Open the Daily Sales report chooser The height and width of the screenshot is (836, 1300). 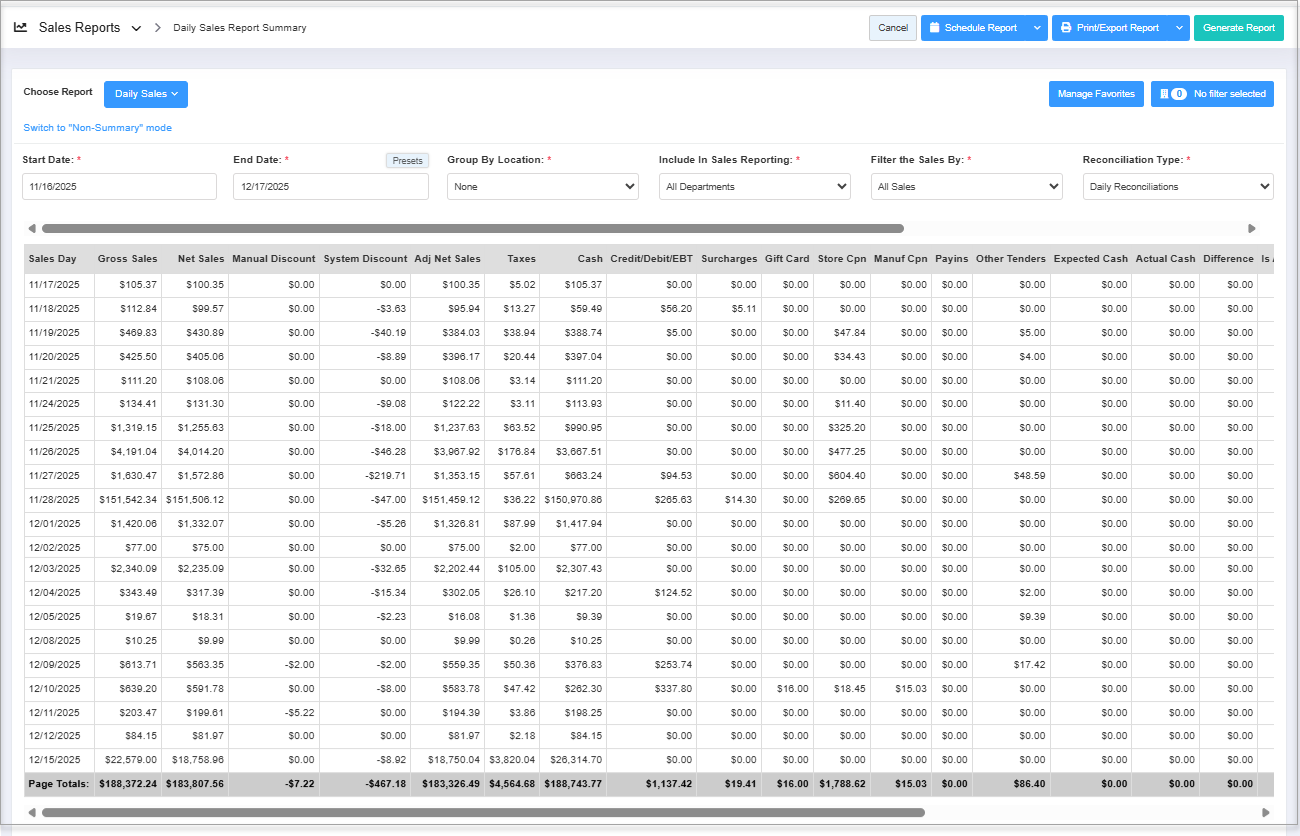point(146,94)
